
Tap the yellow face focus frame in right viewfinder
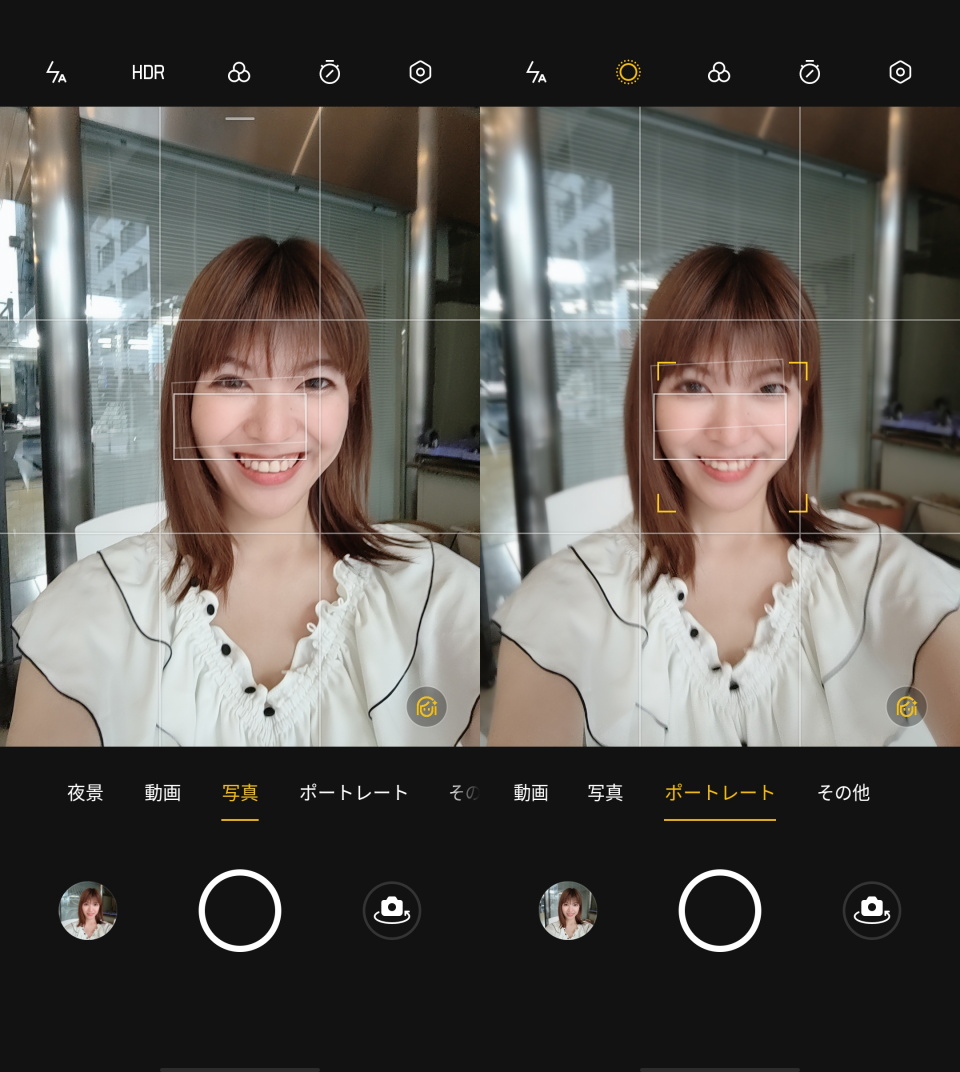pos(732,438)
